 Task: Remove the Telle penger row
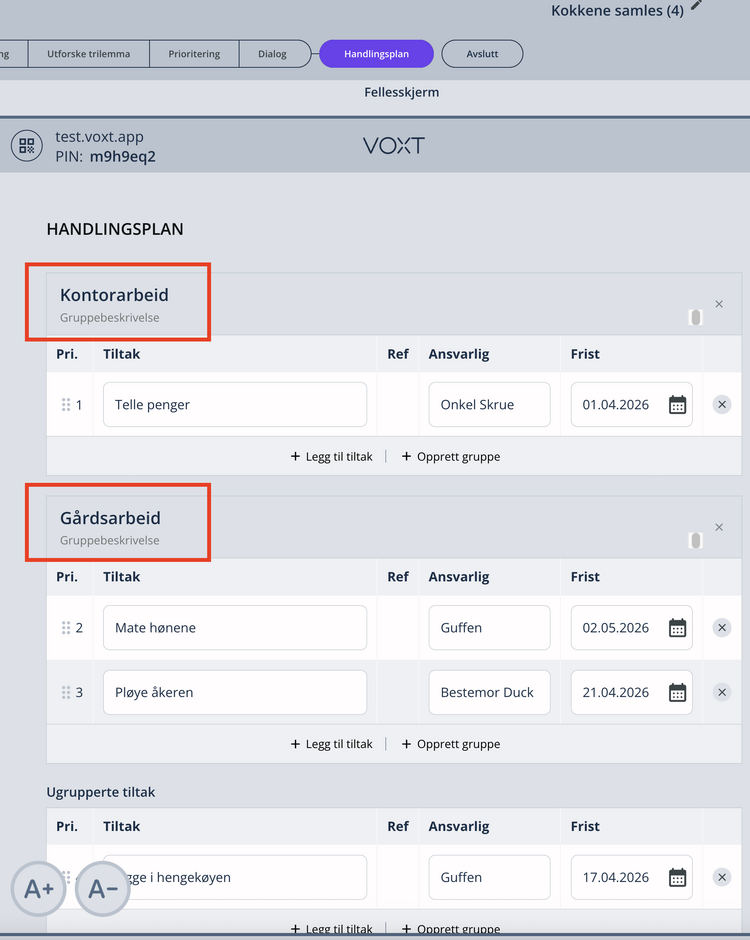[722, 405]
